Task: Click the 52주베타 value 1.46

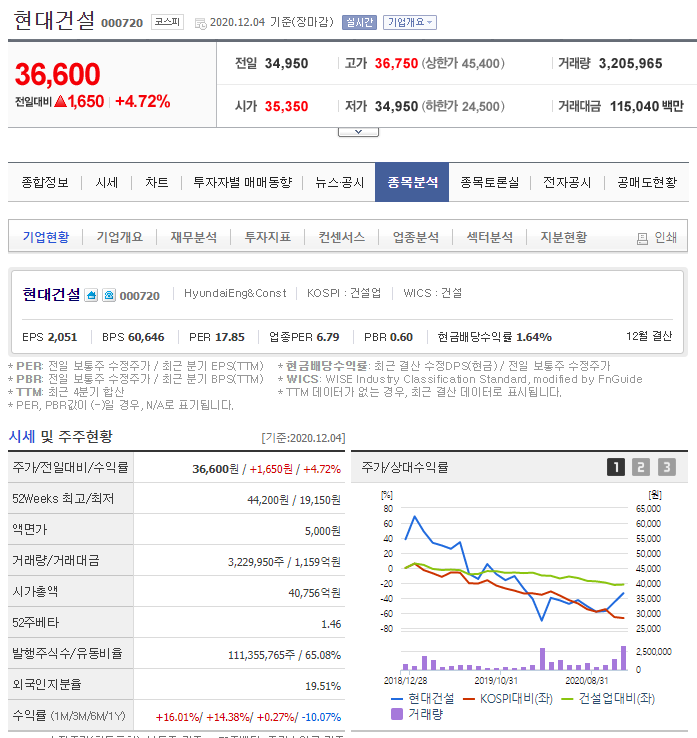Action: [x=331, y=624]
